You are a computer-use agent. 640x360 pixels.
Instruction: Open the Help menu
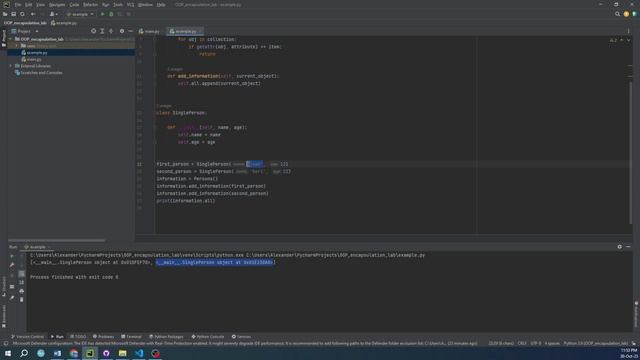pyautogui.click(x=161, y=4)
